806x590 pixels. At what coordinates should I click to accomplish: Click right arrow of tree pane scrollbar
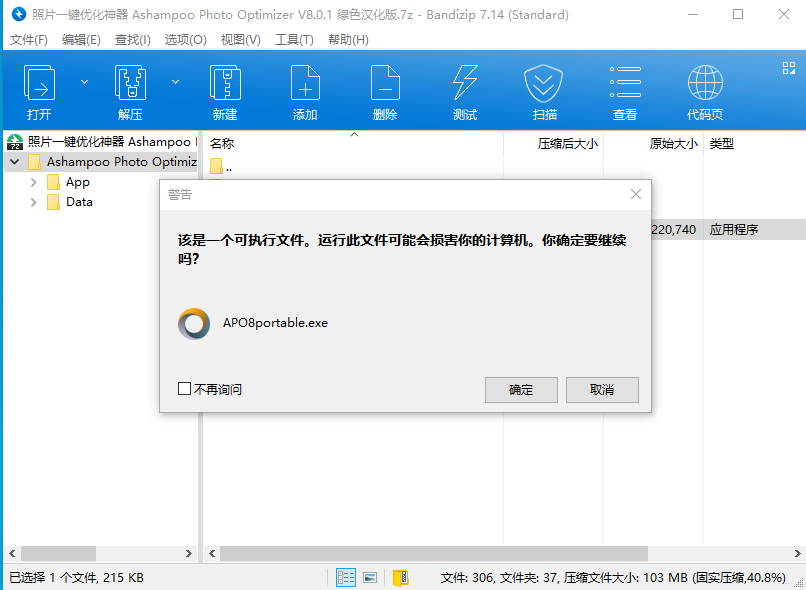coord(189,554)
